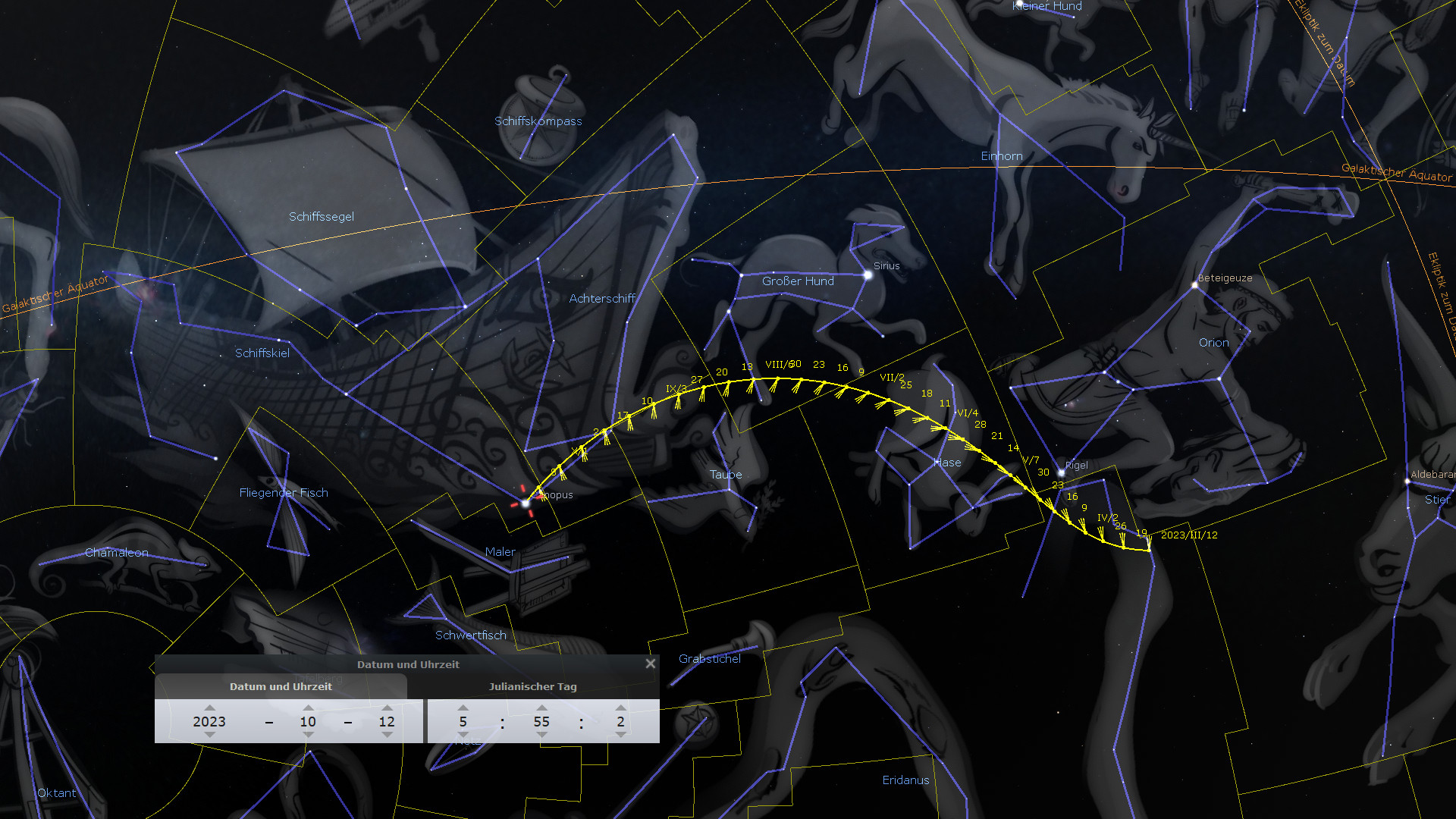The image size is (1456, 819).
Task: Decrease the hour value 5
Action: [x=463, y=735]
